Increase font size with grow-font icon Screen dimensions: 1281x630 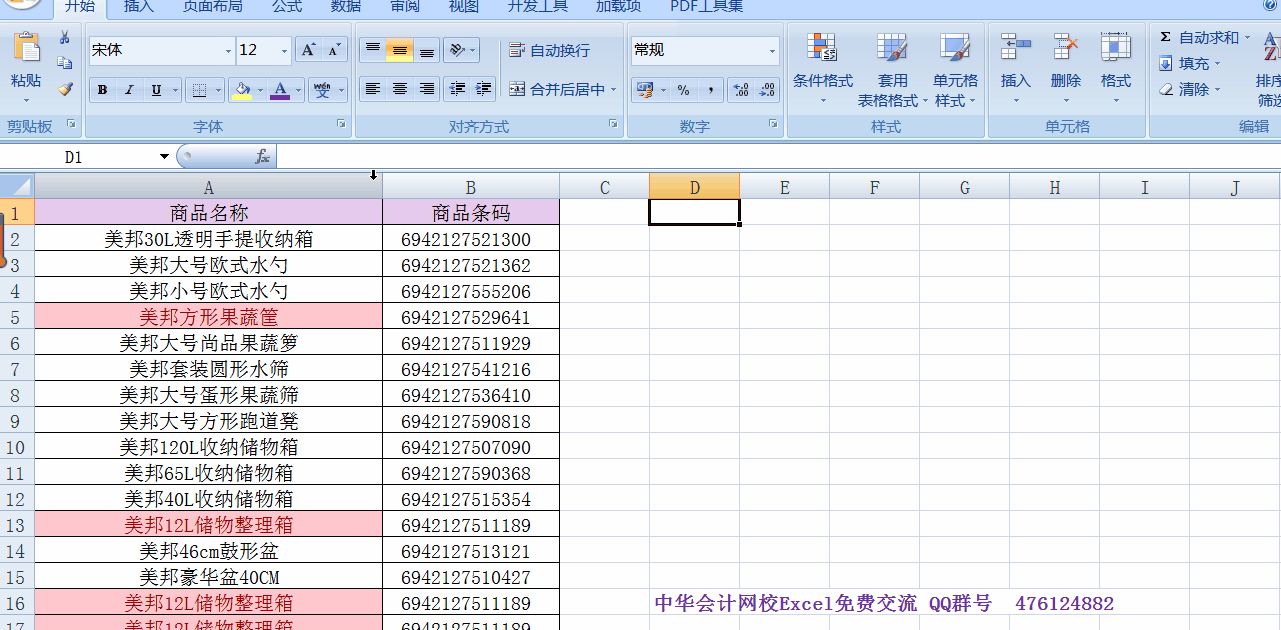point(309,50)
